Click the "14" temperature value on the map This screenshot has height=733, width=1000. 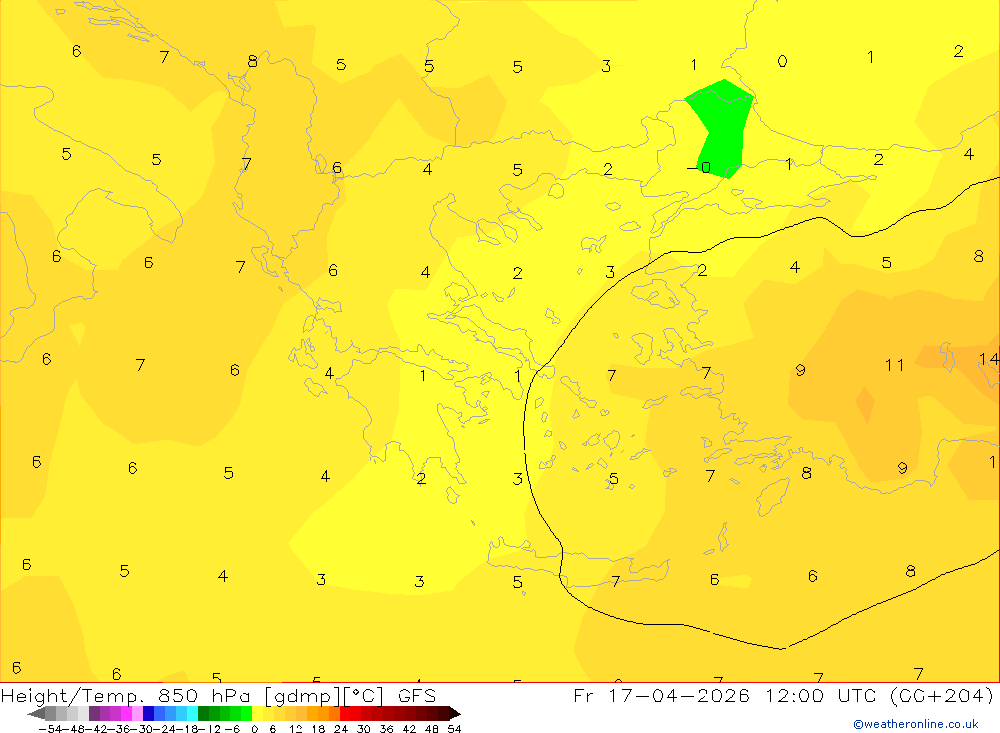click(x=989, y=359)
